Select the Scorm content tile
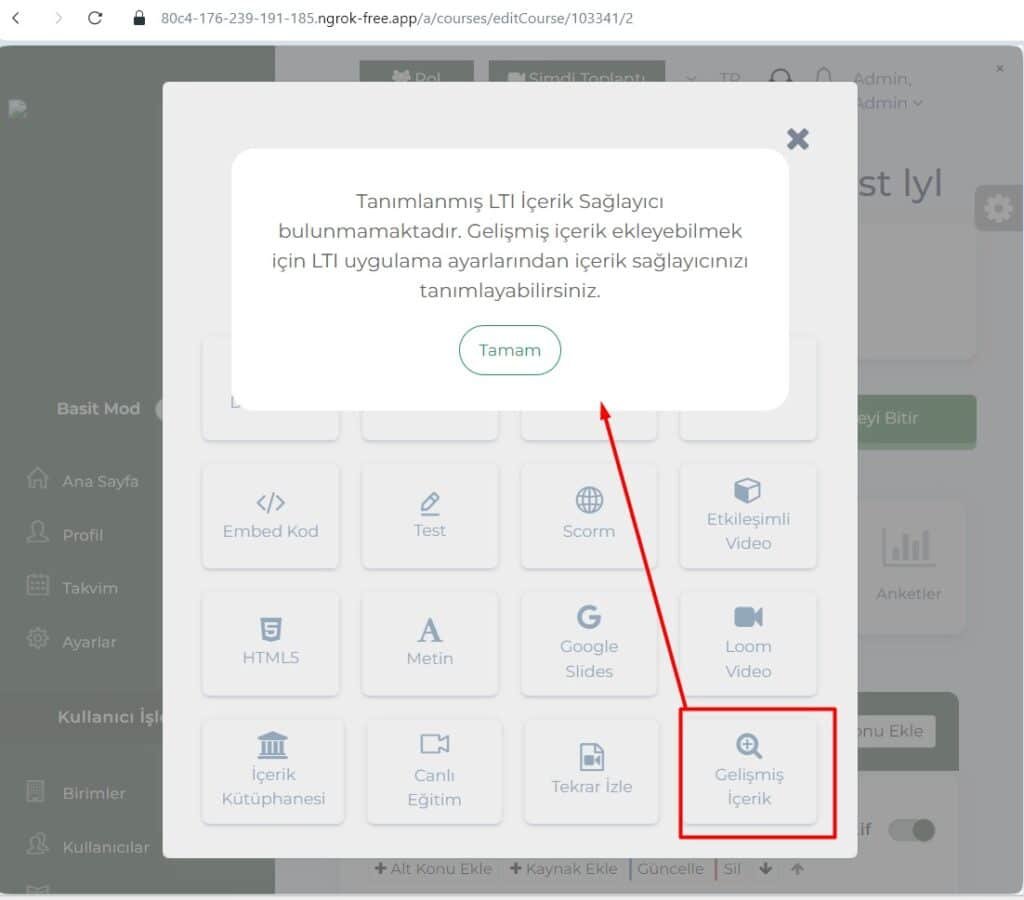The image size is (1024, 900). [x=589, y=515]
